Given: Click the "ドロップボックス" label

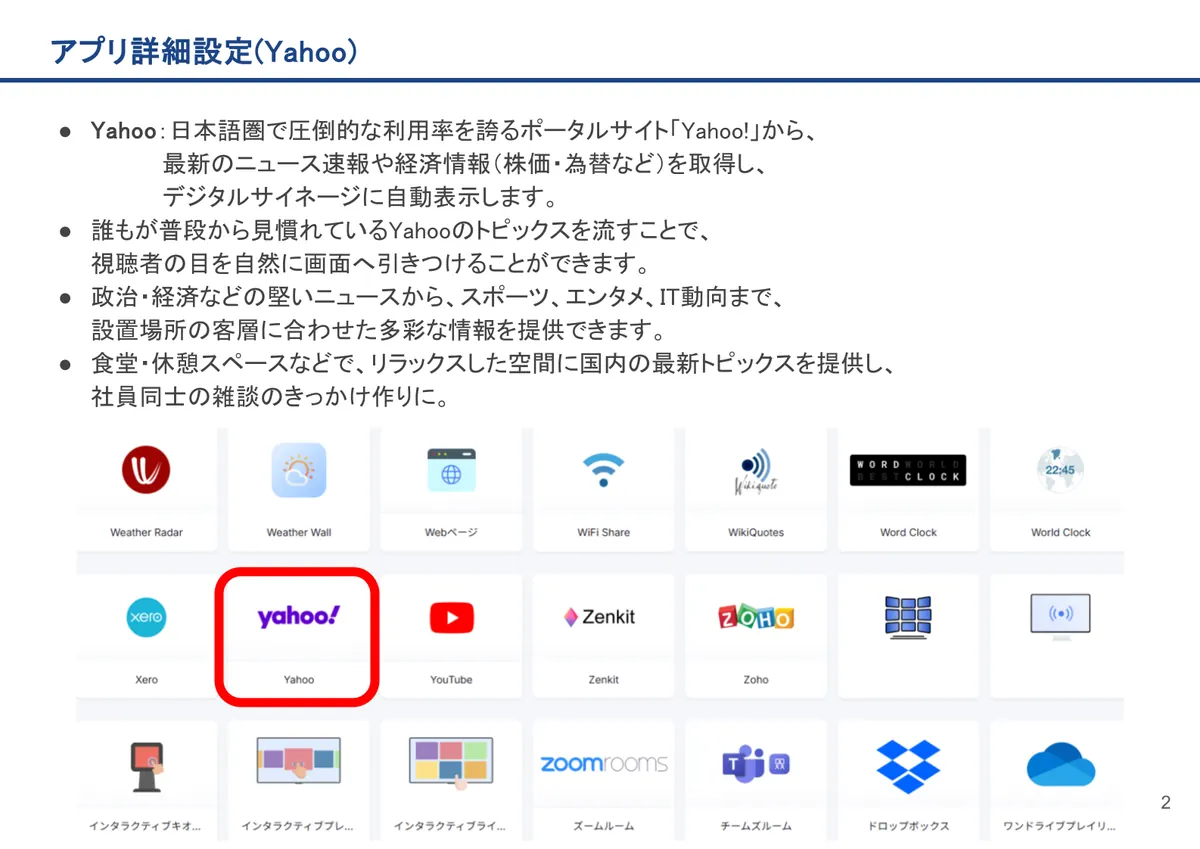Looking at the screenshot, I should click(x=908, y=827).
